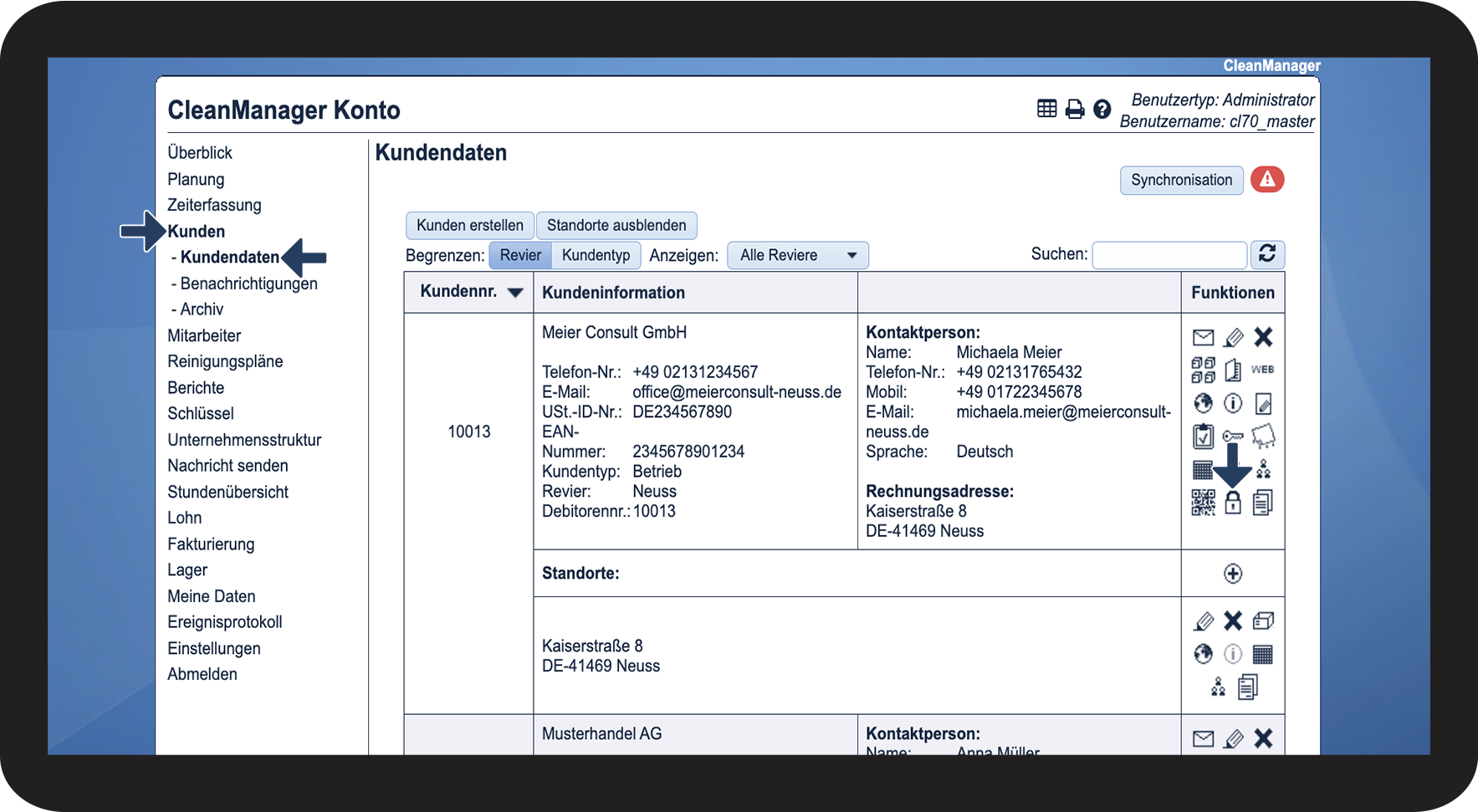The height and width of the screenshot is (812, 1478).
Task: Toggle Standorte ausblenden to hide locations
Action: (616, 226)
